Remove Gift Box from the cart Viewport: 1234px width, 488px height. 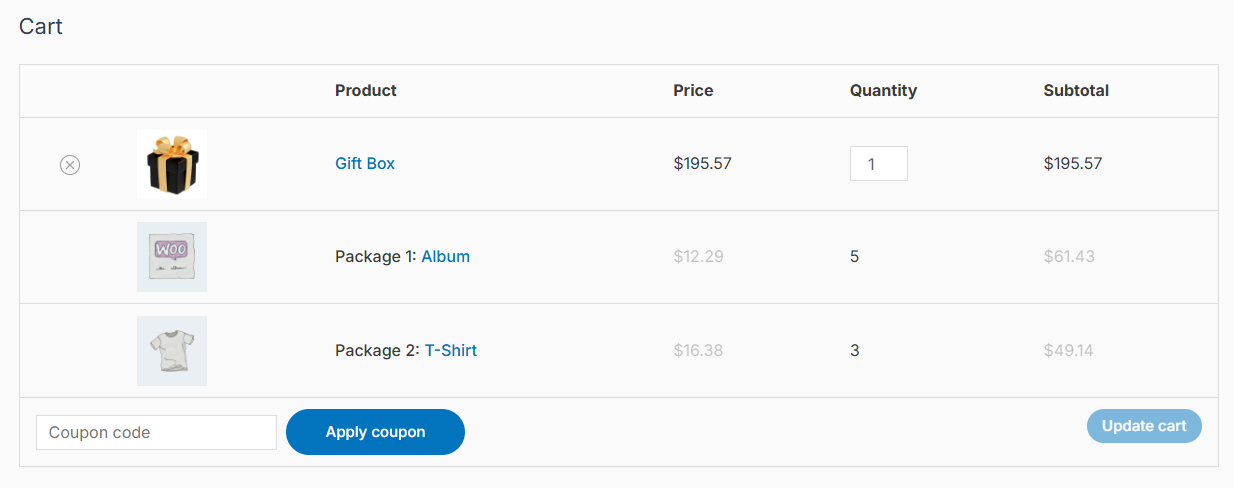click(x=70, y=165)
